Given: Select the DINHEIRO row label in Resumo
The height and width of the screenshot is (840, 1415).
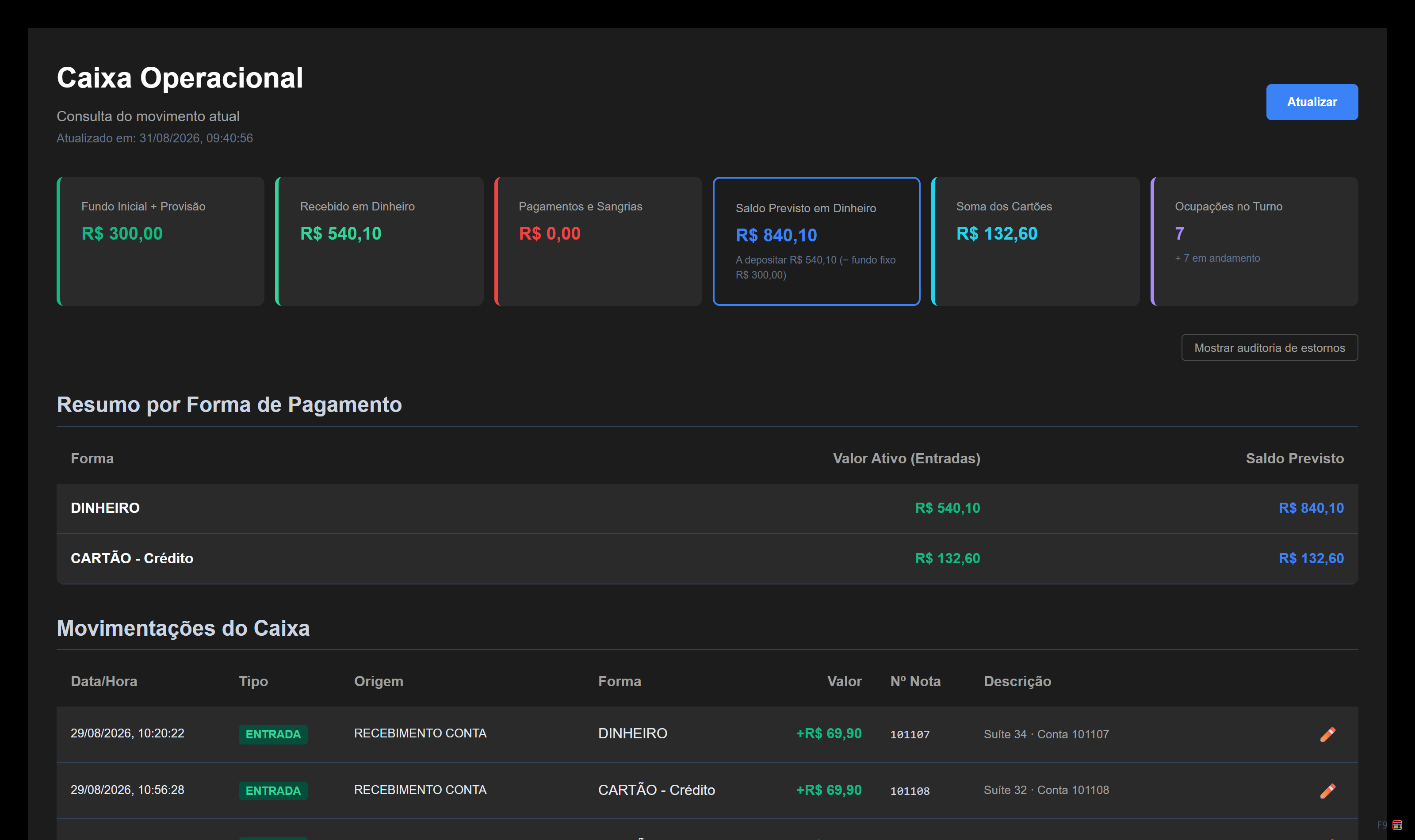Looking at the screenshot, I should [x=105, y=508].
